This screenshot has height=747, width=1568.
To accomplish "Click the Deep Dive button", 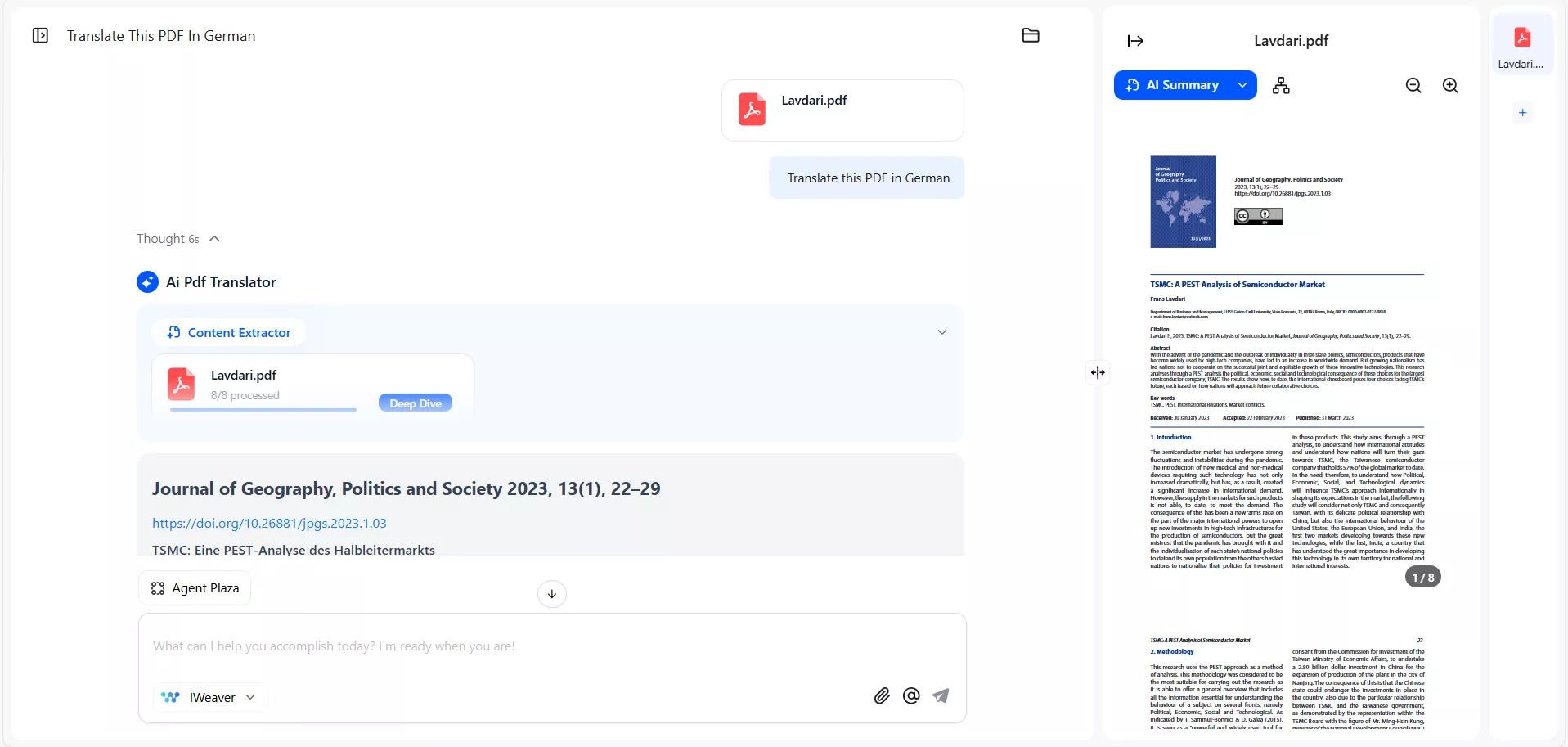I will 415,403.
